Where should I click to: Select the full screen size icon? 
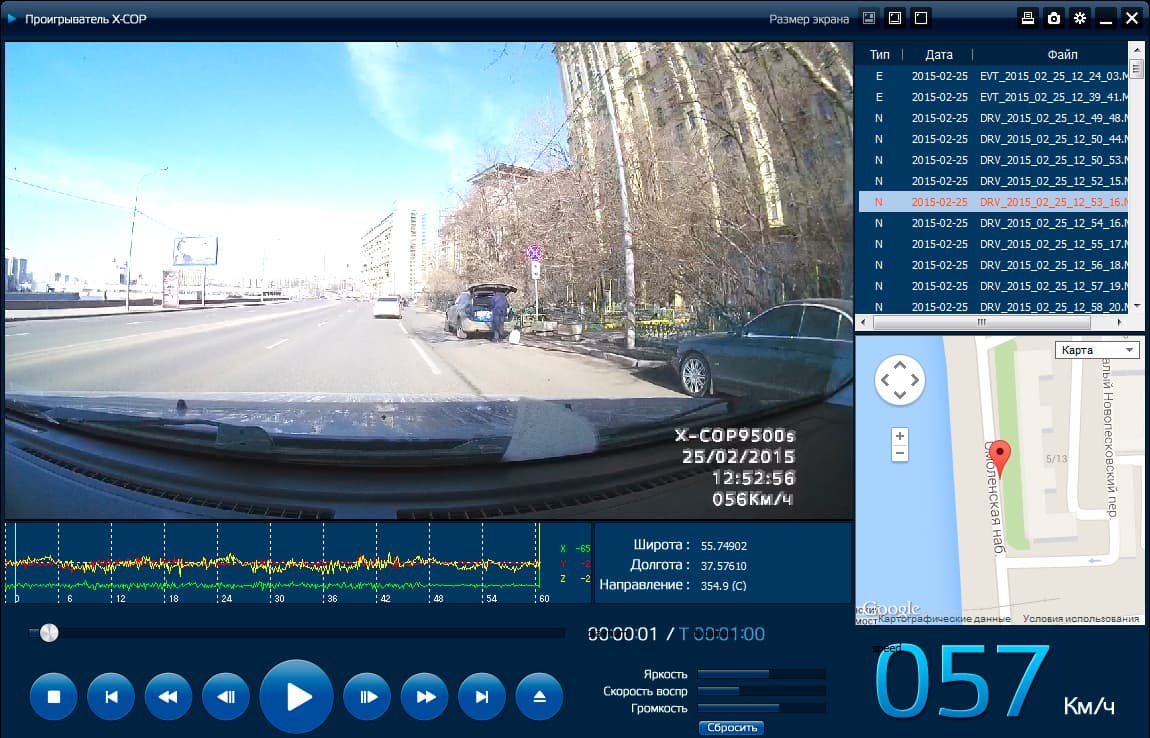pos(921,18)
